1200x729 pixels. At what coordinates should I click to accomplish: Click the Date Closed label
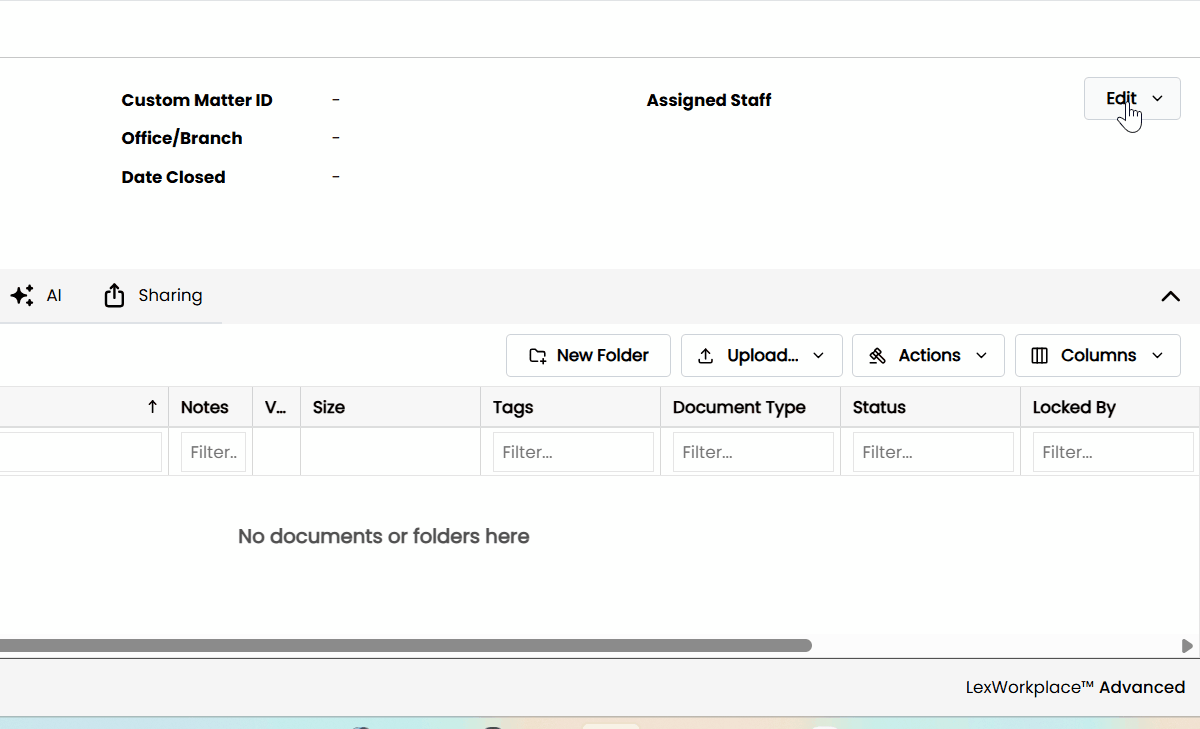pos(173,177)
